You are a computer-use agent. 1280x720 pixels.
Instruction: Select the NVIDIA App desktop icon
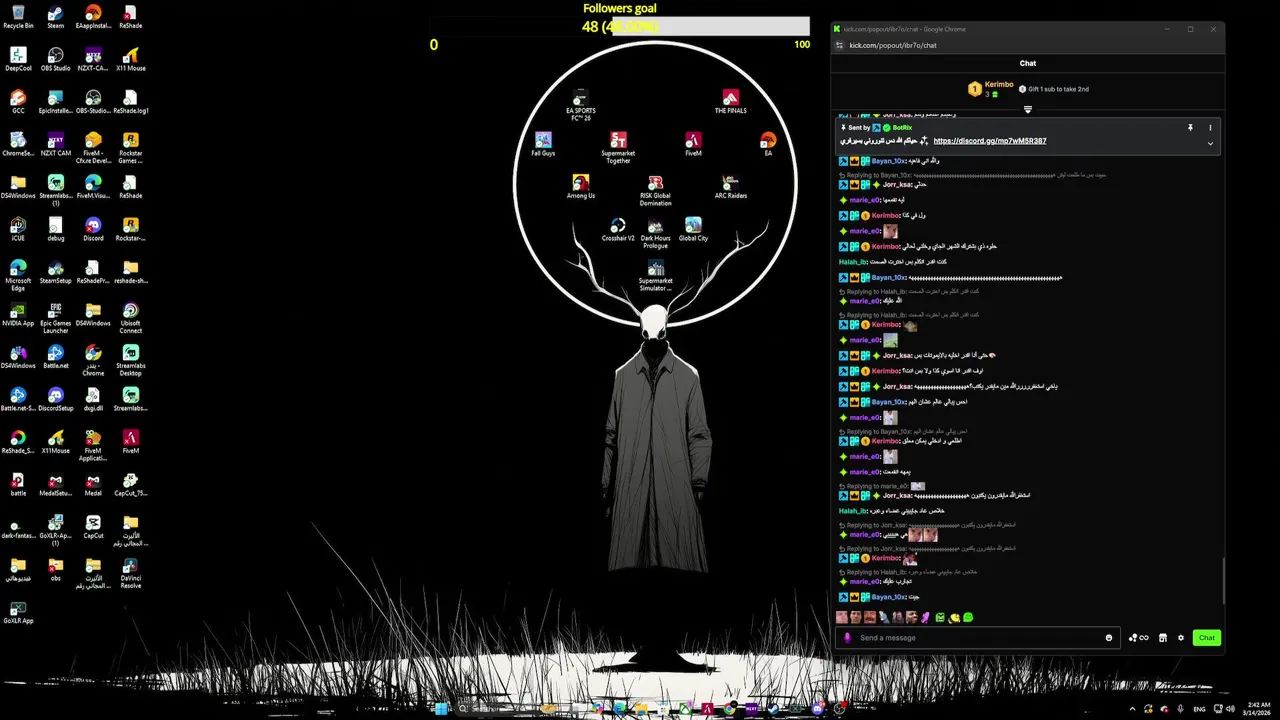pos(18,314)
